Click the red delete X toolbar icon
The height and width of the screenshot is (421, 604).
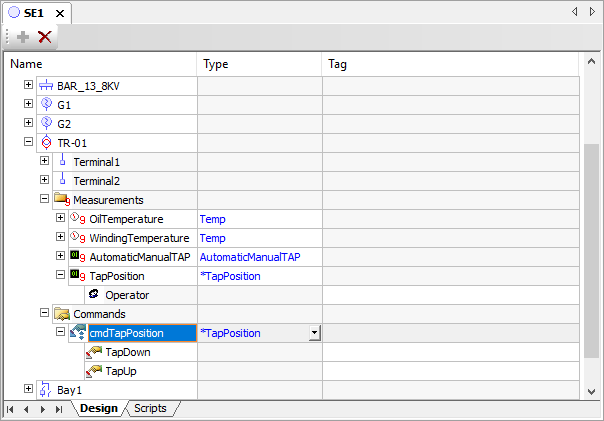(45, 37)
